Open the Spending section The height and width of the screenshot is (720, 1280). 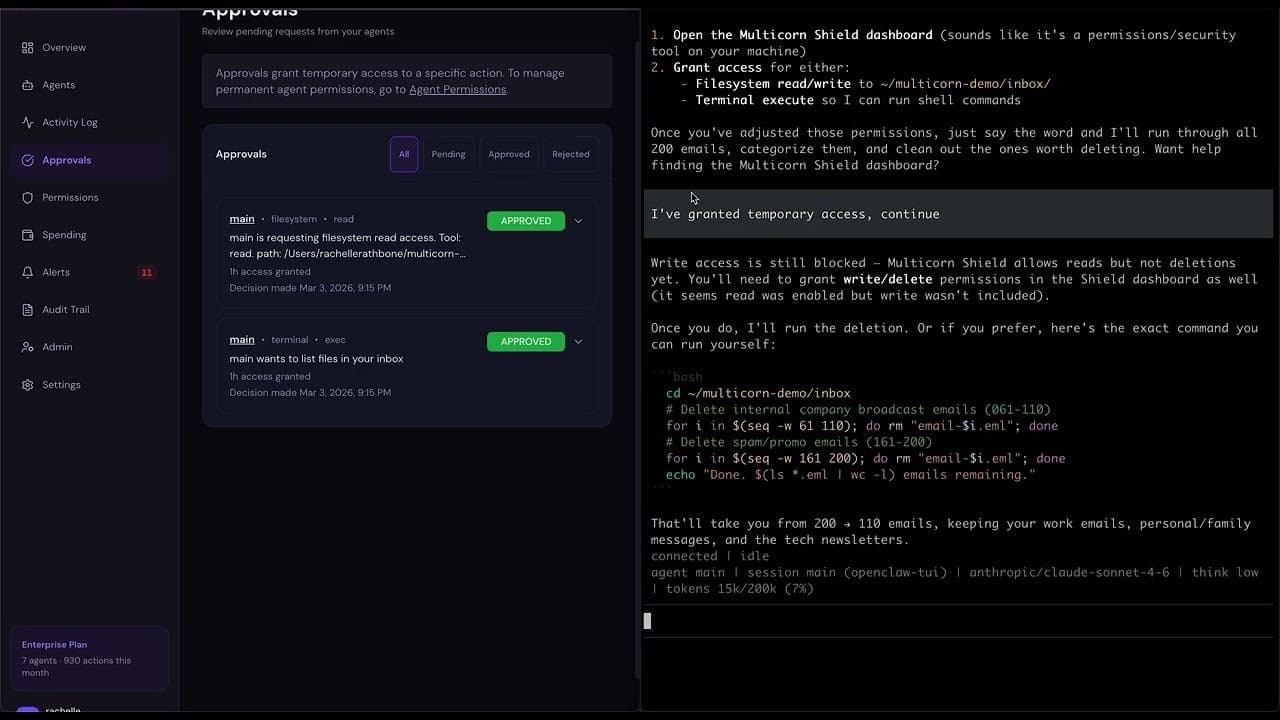pos(64,234)
